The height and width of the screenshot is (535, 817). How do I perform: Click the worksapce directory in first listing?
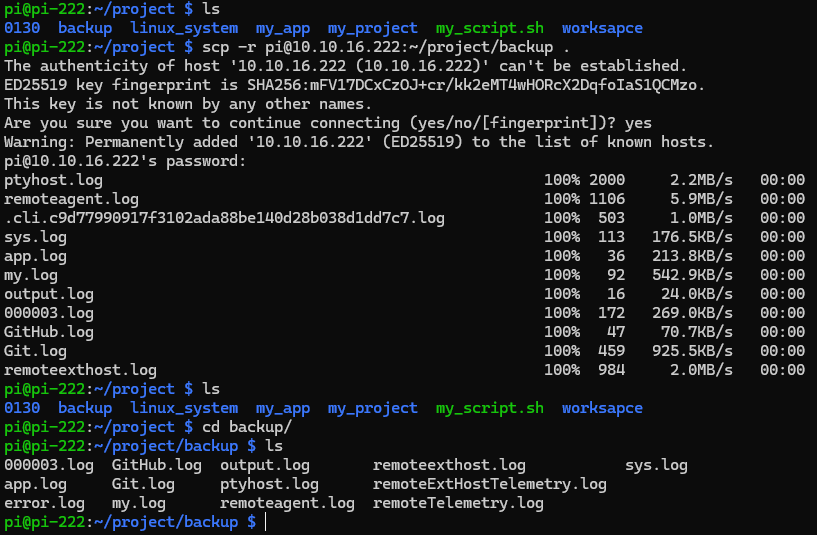(602, 28)
